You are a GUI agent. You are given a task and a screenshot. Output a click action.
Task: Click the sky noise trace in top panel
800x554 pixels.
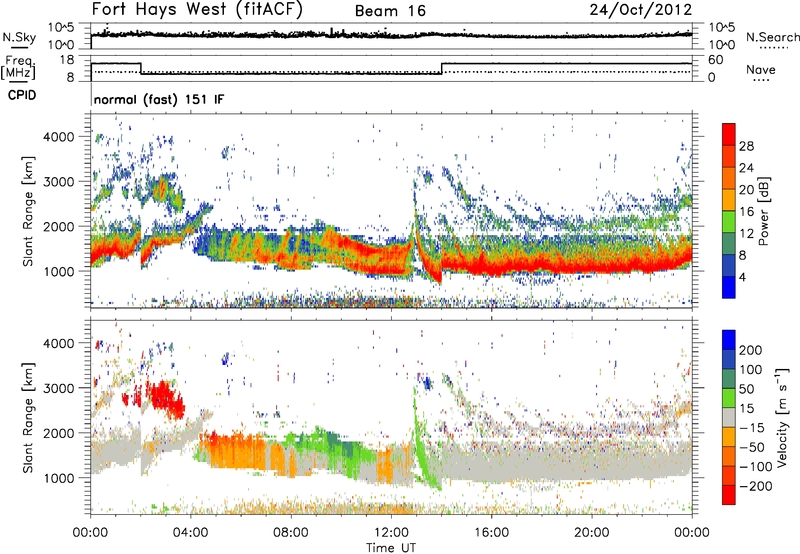391,34
